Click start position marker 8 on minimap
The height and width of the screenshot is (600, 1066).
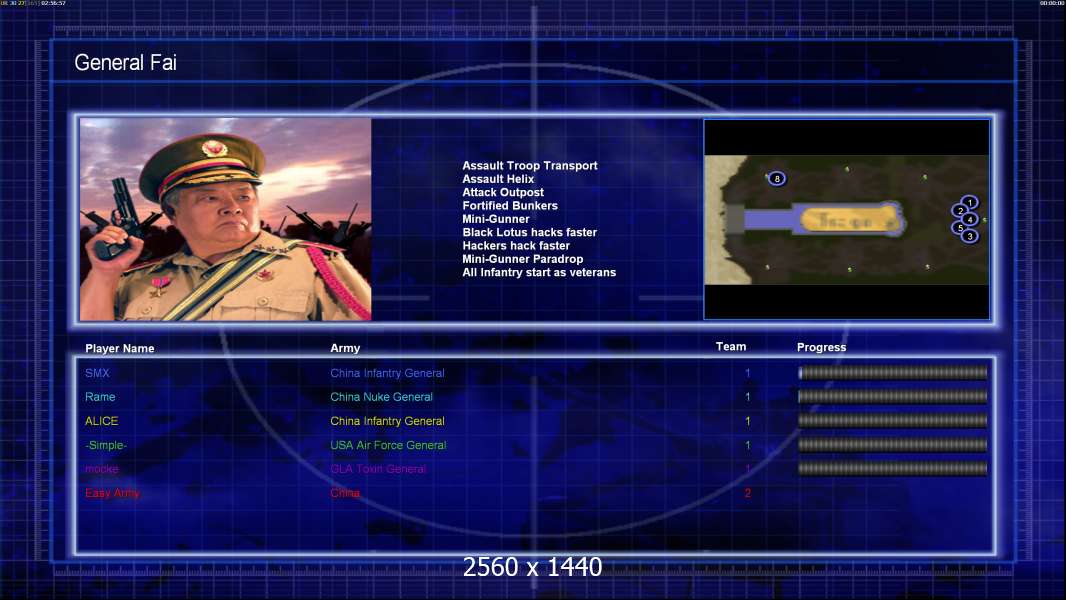pyautogui.click(x=777, y=179)
